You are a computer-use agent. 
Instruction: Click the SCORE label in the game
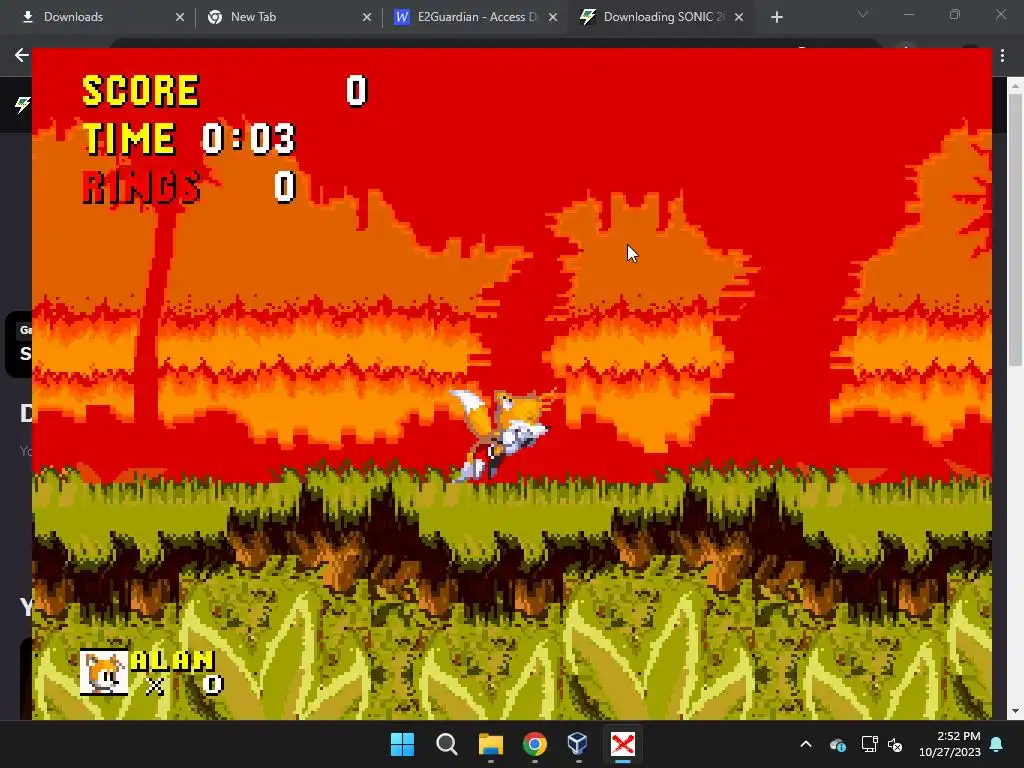click(x=140, y=90)
